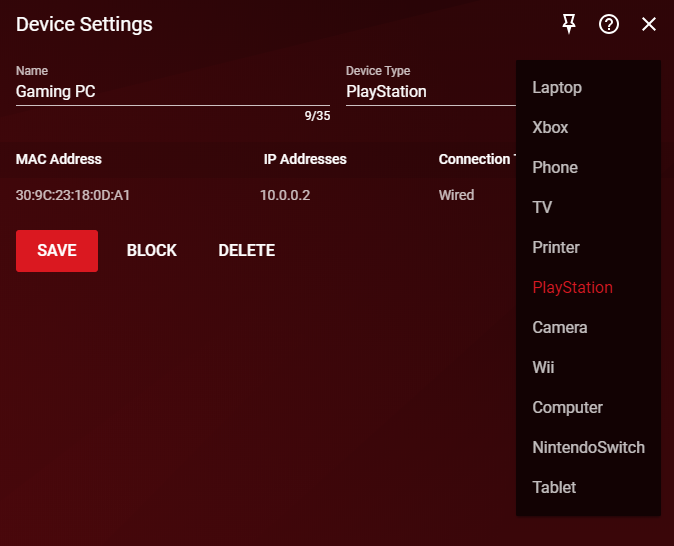Viewport: 674px width, 546px height.
Task: Set device type to Camera
Action: pos(560,328)
